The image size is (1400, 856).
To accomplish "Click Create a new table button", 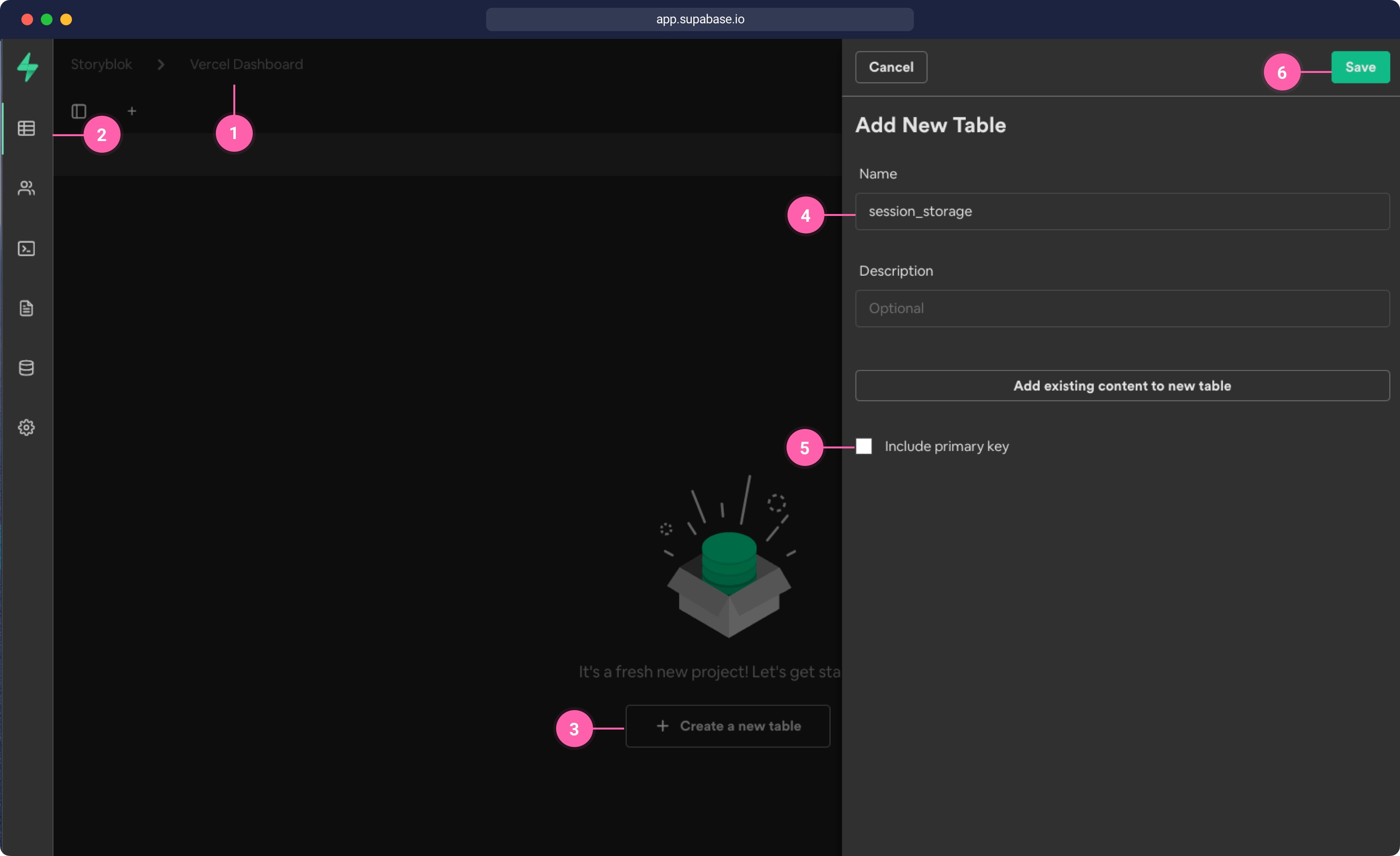I will (728, 726).
